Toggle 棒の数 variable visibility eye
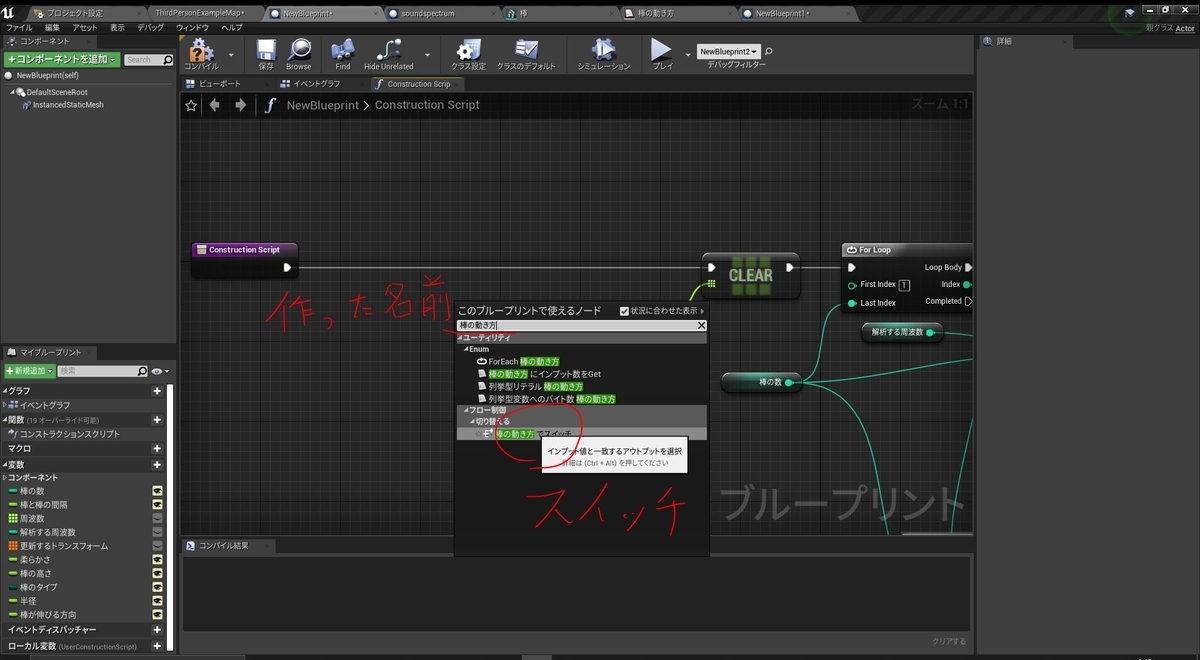The height and width of the screenshot is (660, 1200). pos(157,491)
